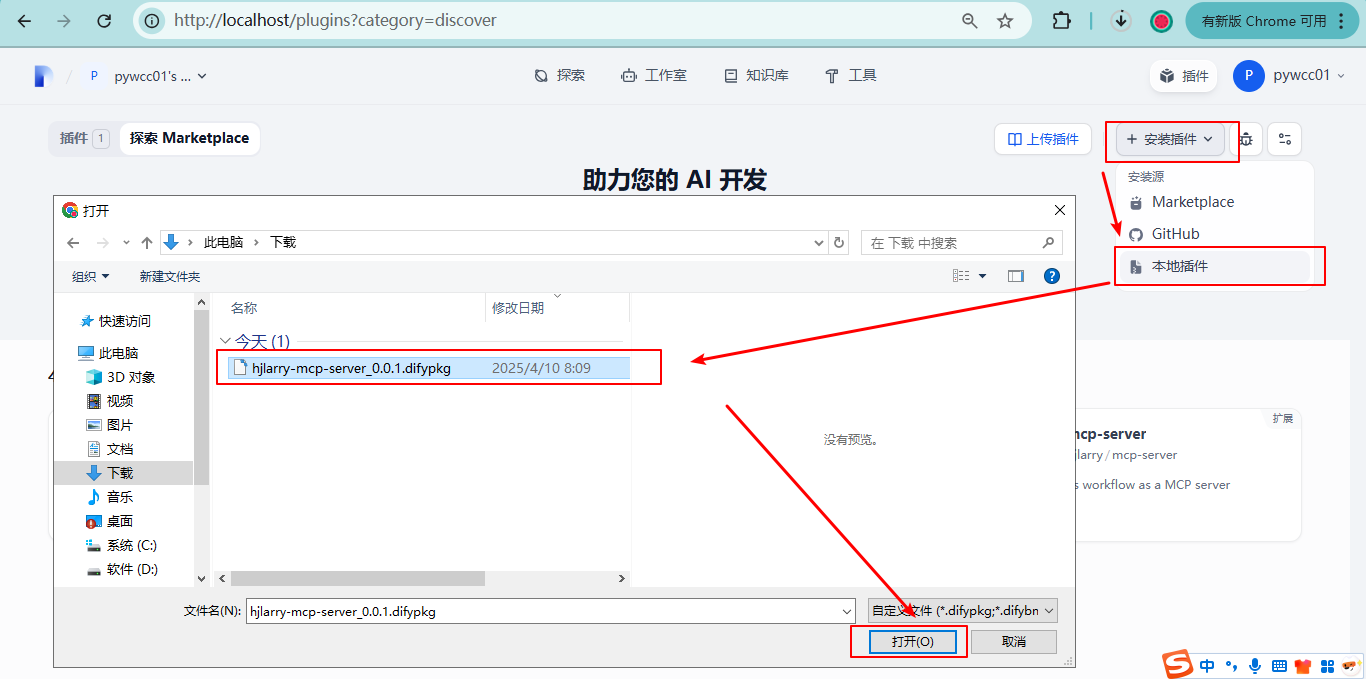Open the 组织 menu dropdown
Viewport: 1366px width, 679px height.
[90, 276]
